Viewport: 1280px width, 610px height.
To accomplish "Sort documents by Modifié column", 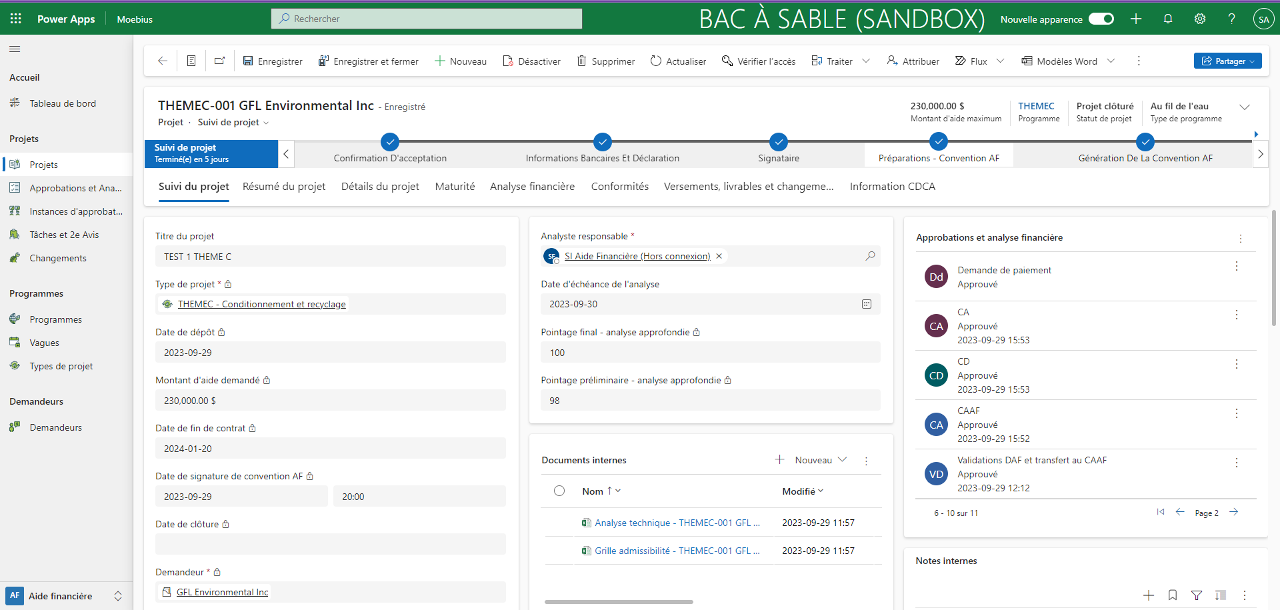I will 803,491.
